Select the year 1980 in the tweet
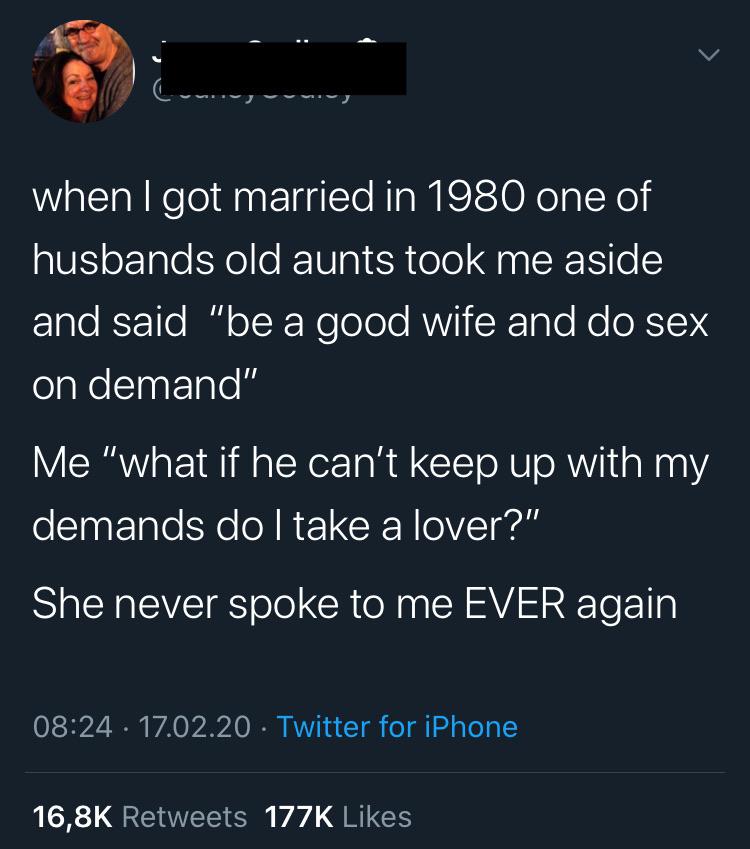 tap(476, 197)
